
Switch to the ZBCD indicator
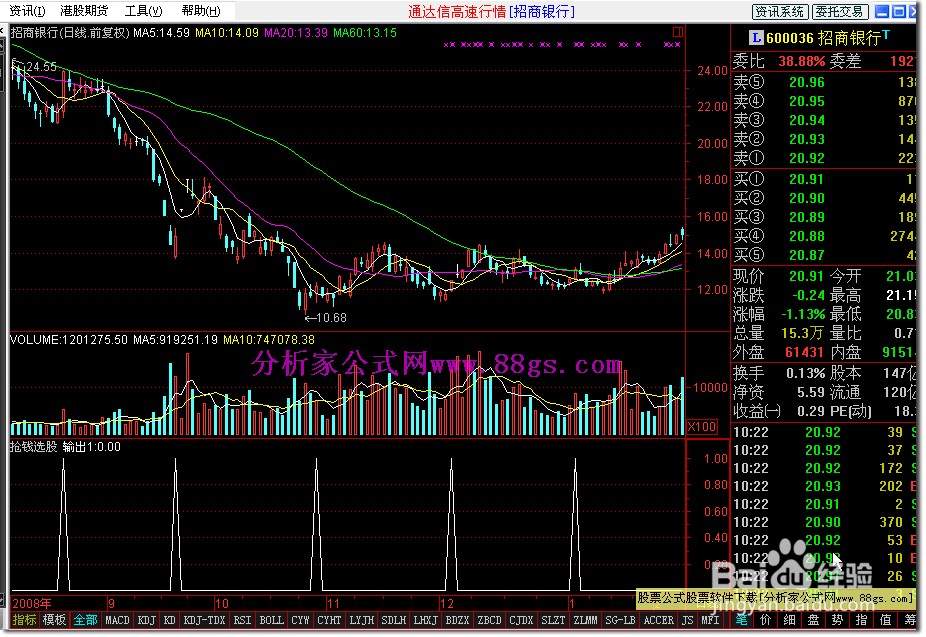click(x=489, y=620)
